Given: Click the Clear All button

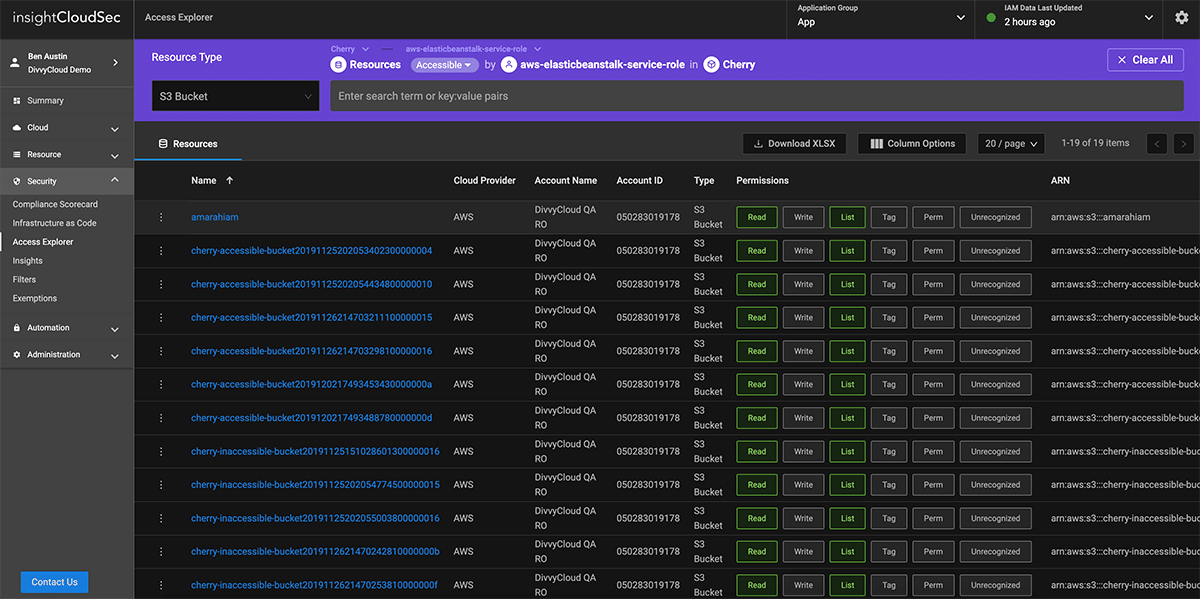Looking at the screenshot, I should 1145,60.
